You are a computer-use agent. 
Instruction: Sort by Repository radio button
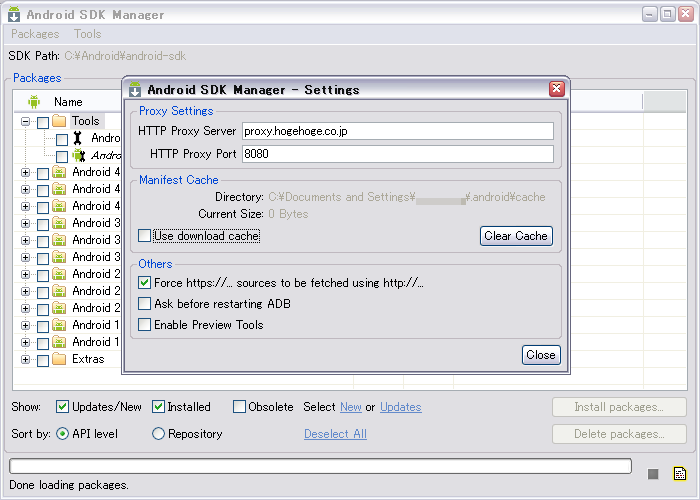[x=158, y=433]
